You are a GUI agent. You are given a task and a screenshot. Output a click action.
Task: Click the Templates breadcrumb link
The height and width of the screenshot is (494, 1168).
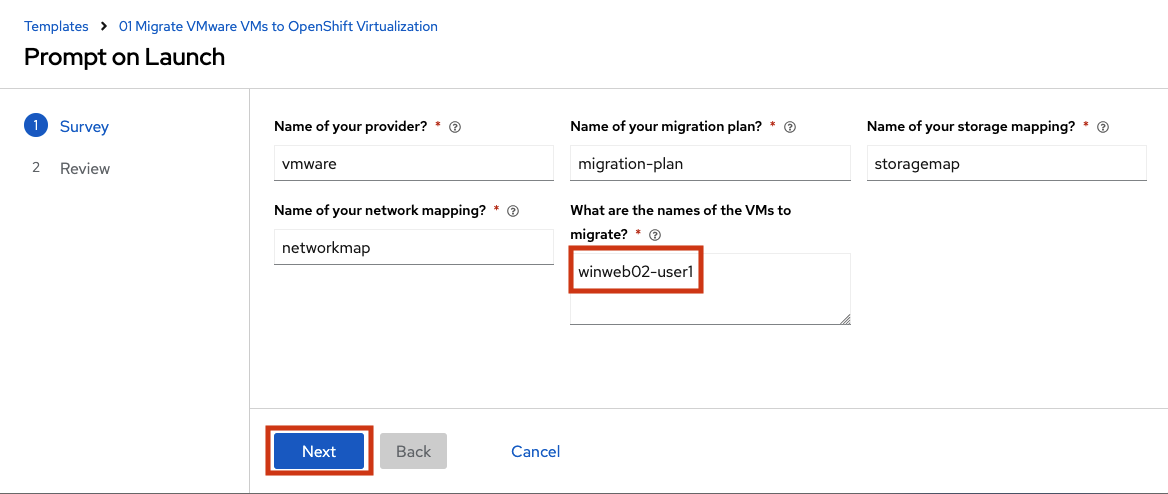(56, 26)
